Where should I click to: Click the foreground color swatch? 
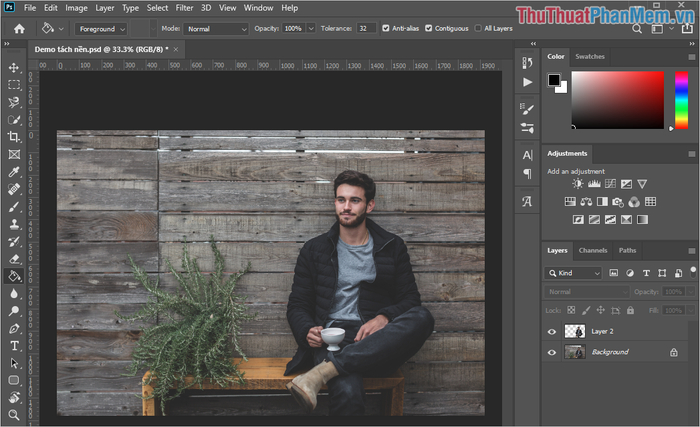554,80
